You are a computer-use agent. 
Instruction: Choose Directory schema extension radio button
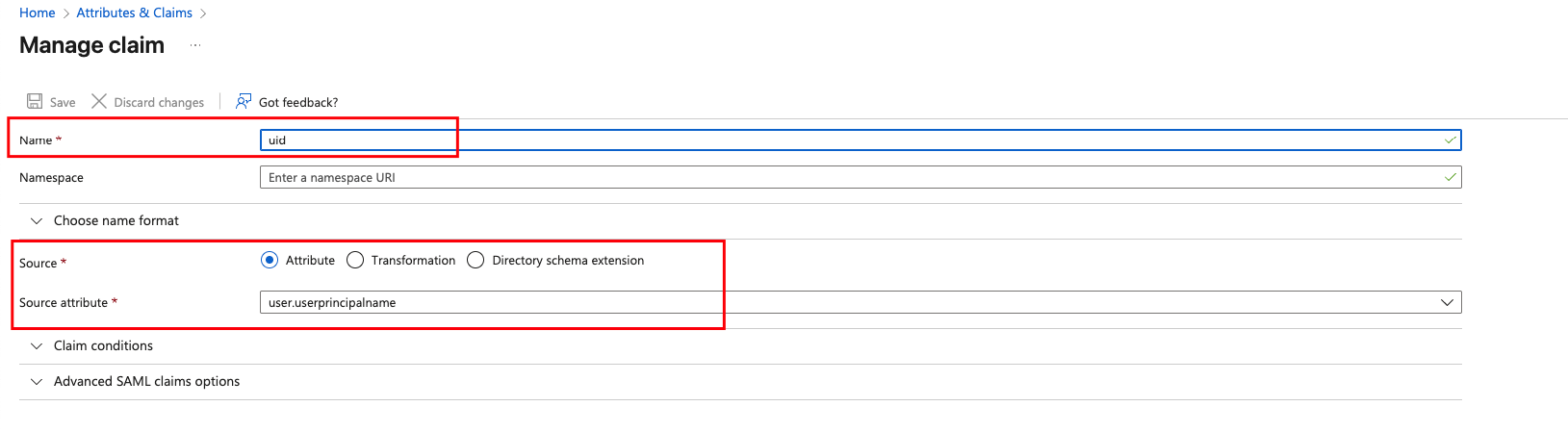click(x=476, y=261)
